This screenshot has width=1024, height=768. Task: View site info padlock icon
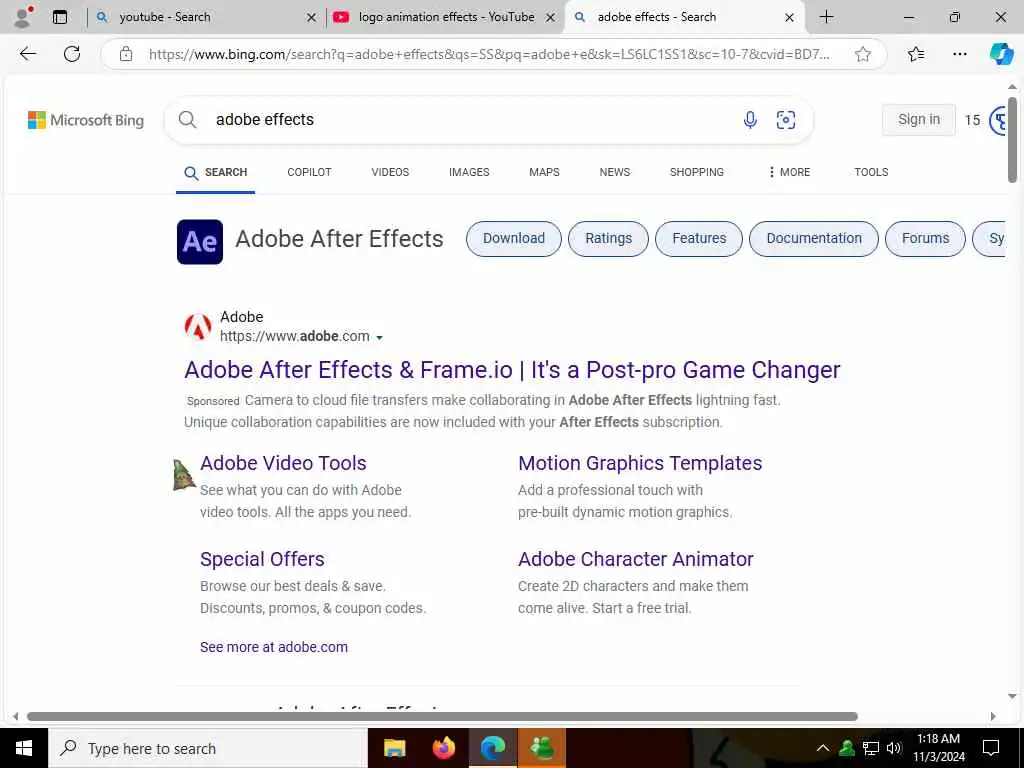(126, 54)
